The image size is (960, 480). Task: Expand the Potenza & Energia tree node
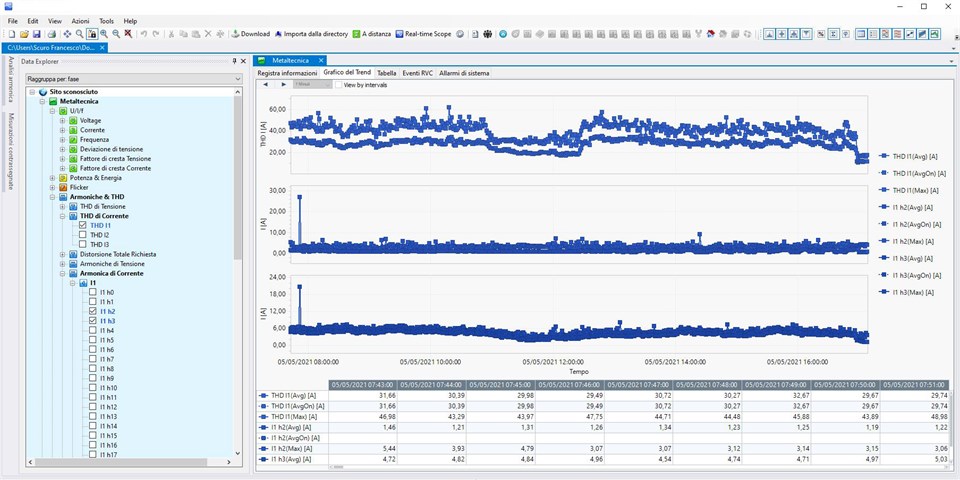pos(53,178)
